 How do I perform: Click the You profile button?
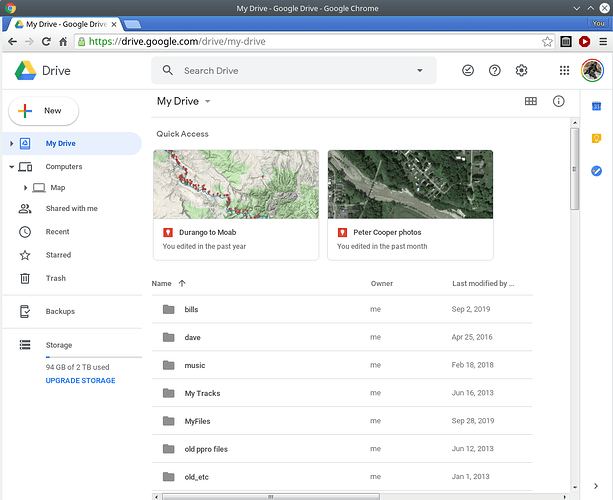click(x=598, y=23)
